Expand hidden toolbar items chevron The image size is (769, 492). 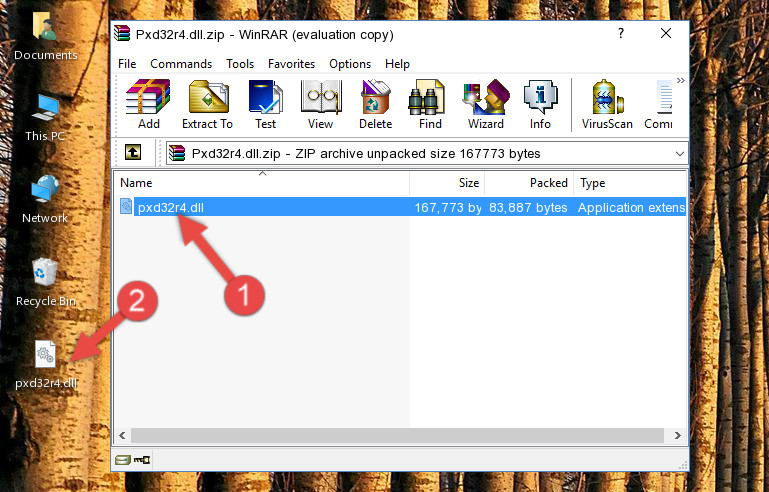pyautogui.click(x=681, y=80)
